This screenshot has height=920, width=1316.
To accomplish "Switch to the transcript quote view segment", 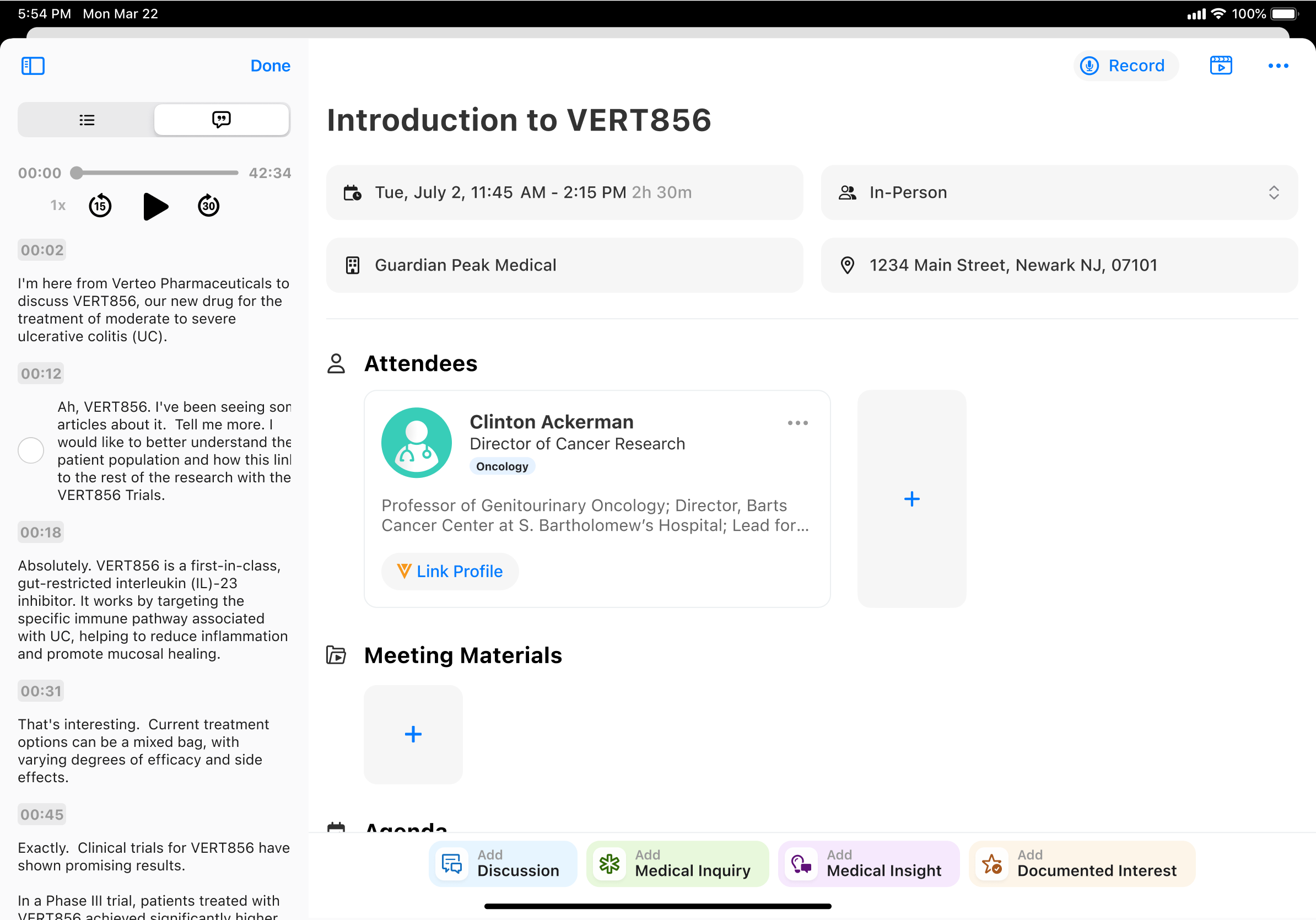I will pos(221,120).
